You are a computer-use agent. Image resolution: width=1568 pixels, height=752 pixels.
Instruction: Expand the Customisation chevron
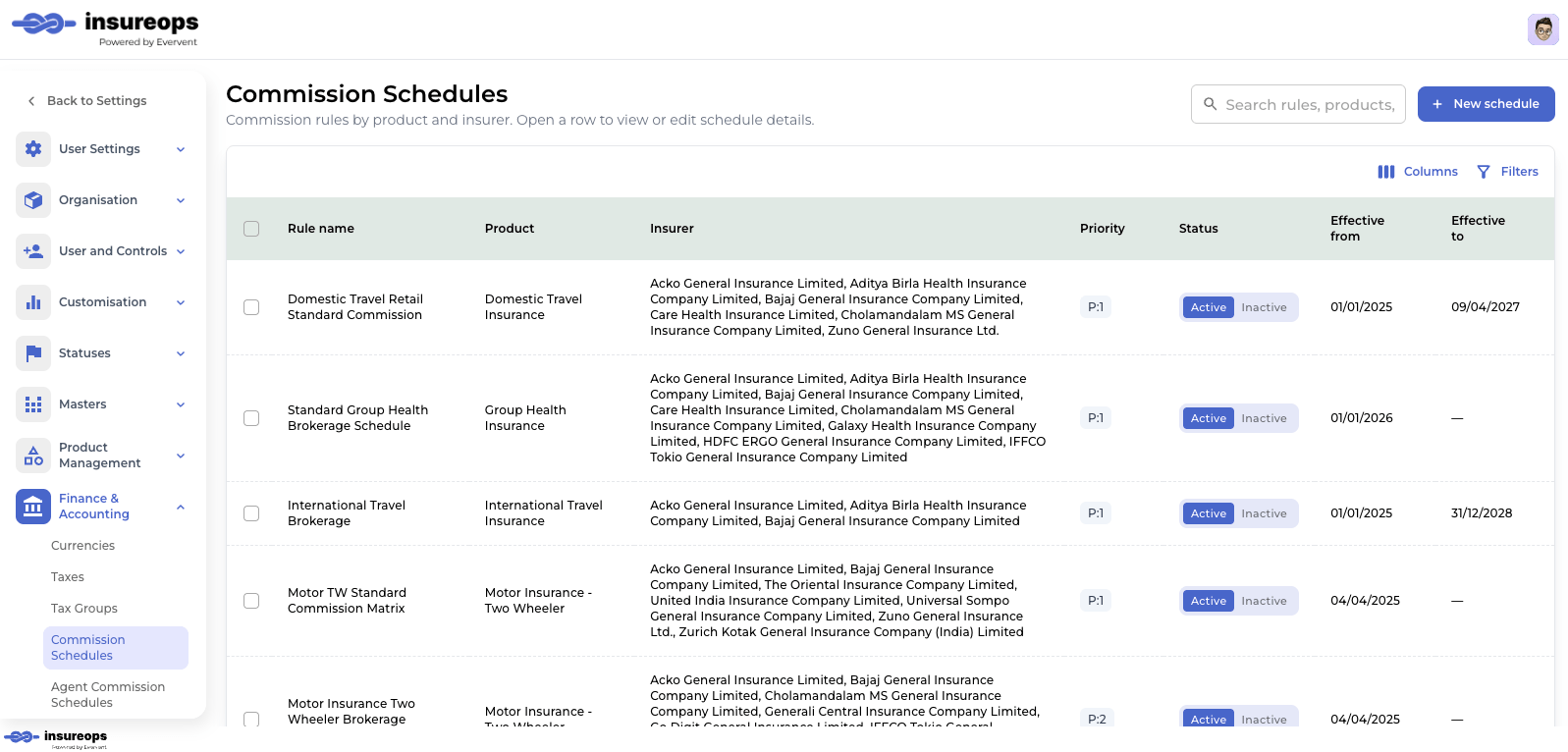181,302
